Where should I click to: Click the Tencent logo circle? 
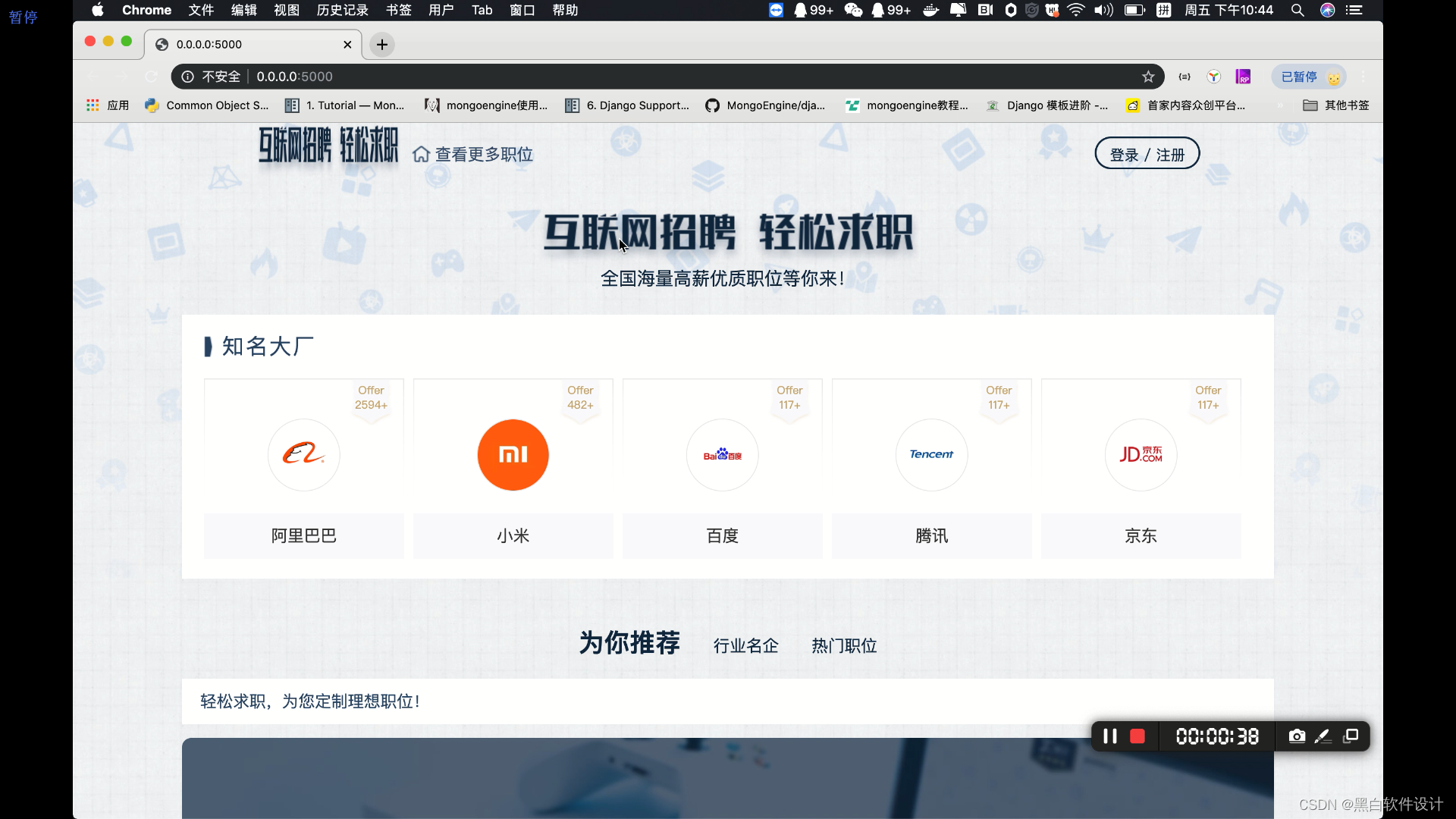click(x=931, y=454)
